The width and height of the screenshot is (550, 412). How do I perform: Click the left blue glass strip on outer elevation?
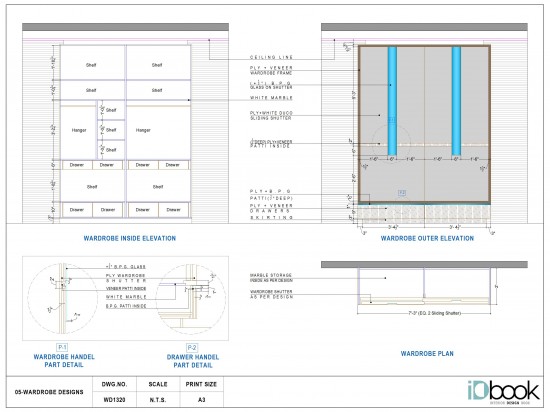(392, 101)
